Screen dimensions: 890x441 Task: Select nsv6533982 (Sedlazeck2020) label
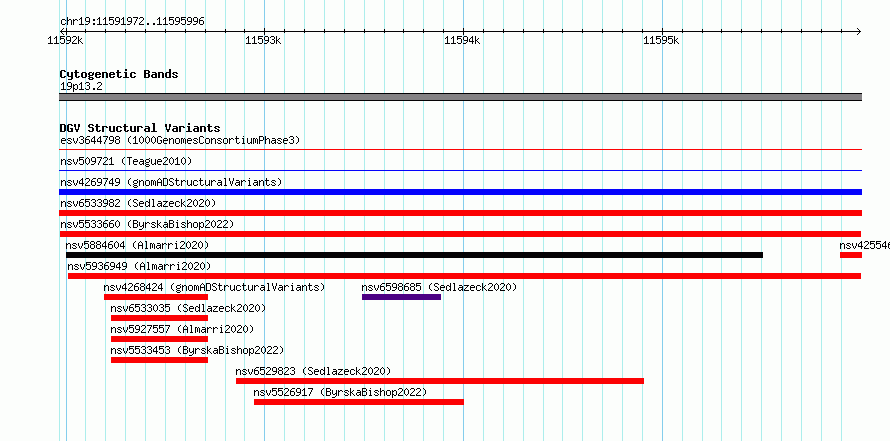(138, 203)
